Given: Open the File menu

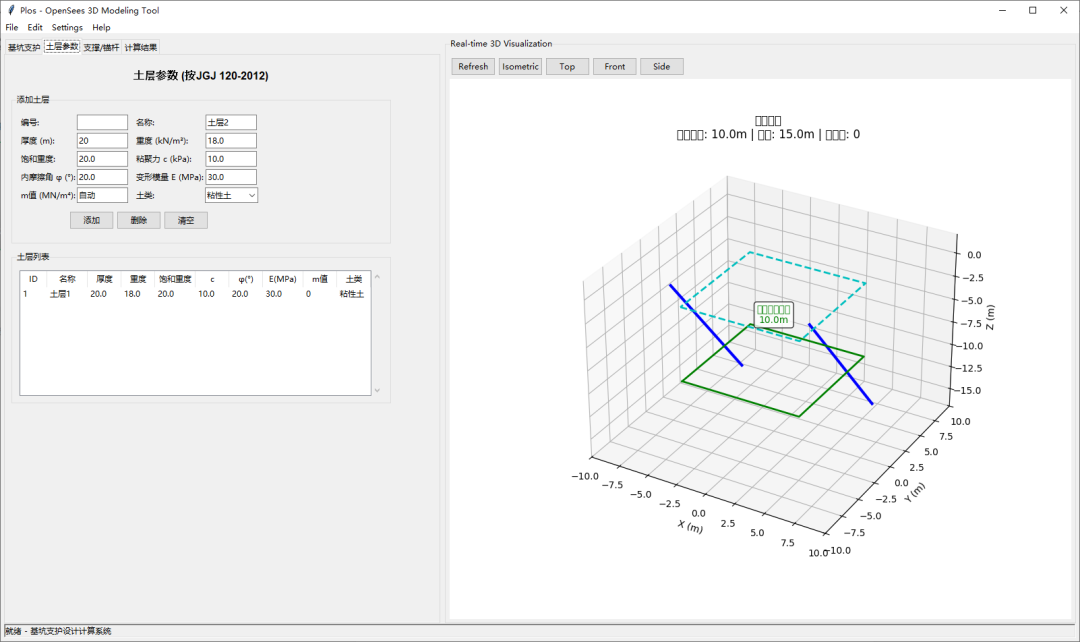Looking at the screenshot, I should click(12, 28).
